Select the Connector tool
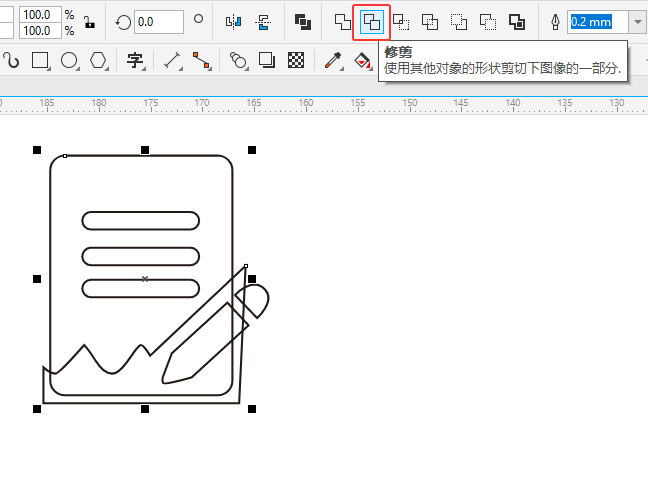This screenshot has height=499, width=648. pyautogui.click(x=202, y=61)
